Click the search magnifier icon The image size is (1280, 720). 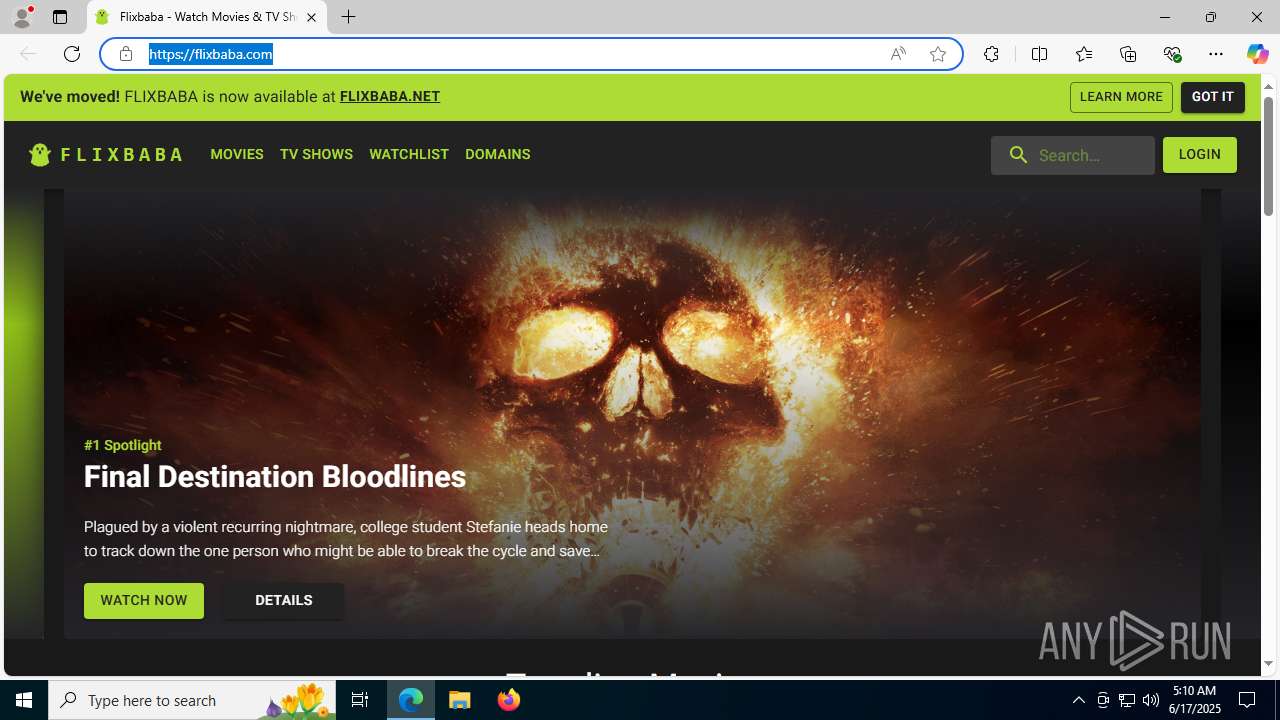pos(1018,155)
